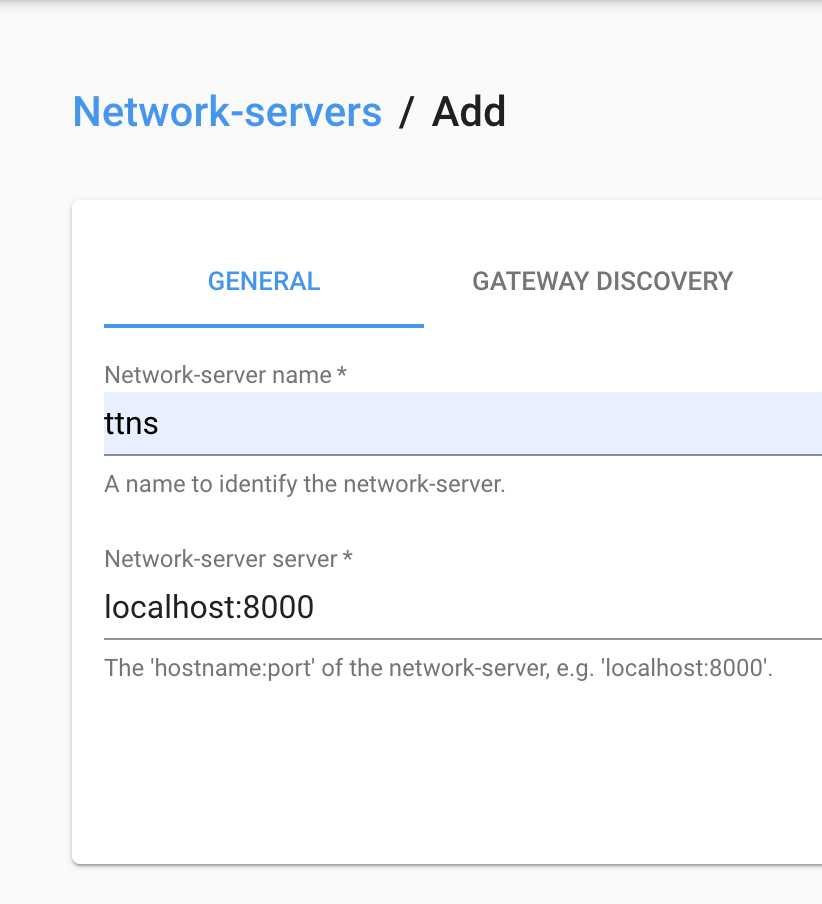Switch to the GENERAL tab
This screenshot has width=822, height=904.
click(264, 282)
